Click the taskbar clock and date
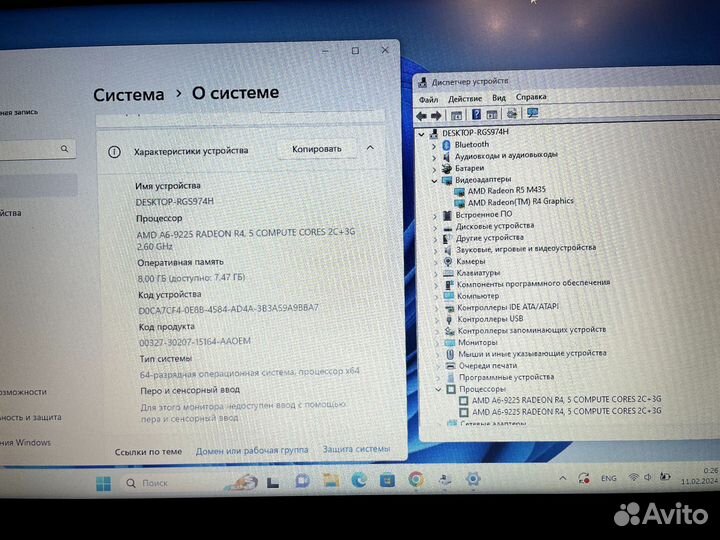720x540 pixels. coord(699,476)
